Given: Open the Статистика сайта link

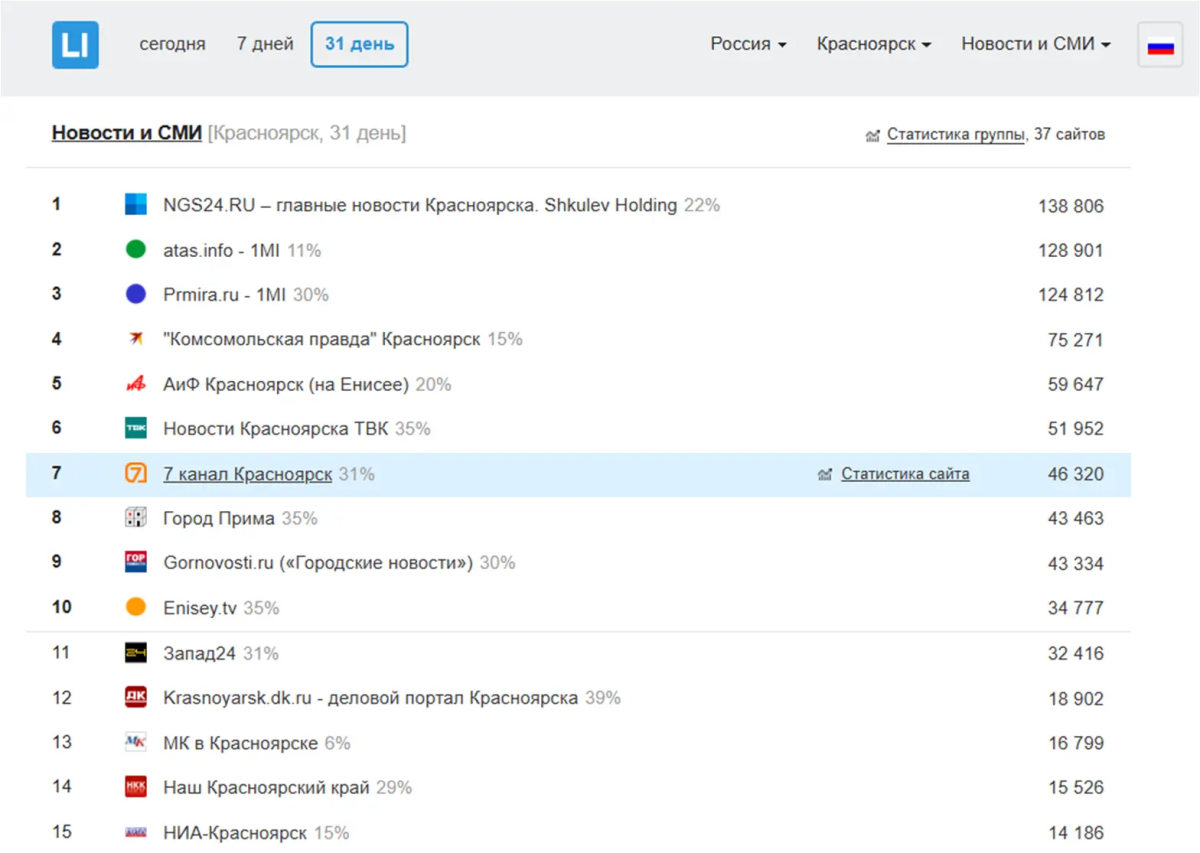Looking at the screenshot, I should pyautogui.click(x=905, y=474).
